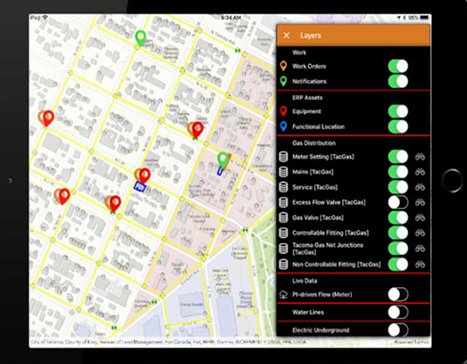Tap binoculars icon beside Non Controllable Fitting
This screenshot has width=467, height=364.
420,264
